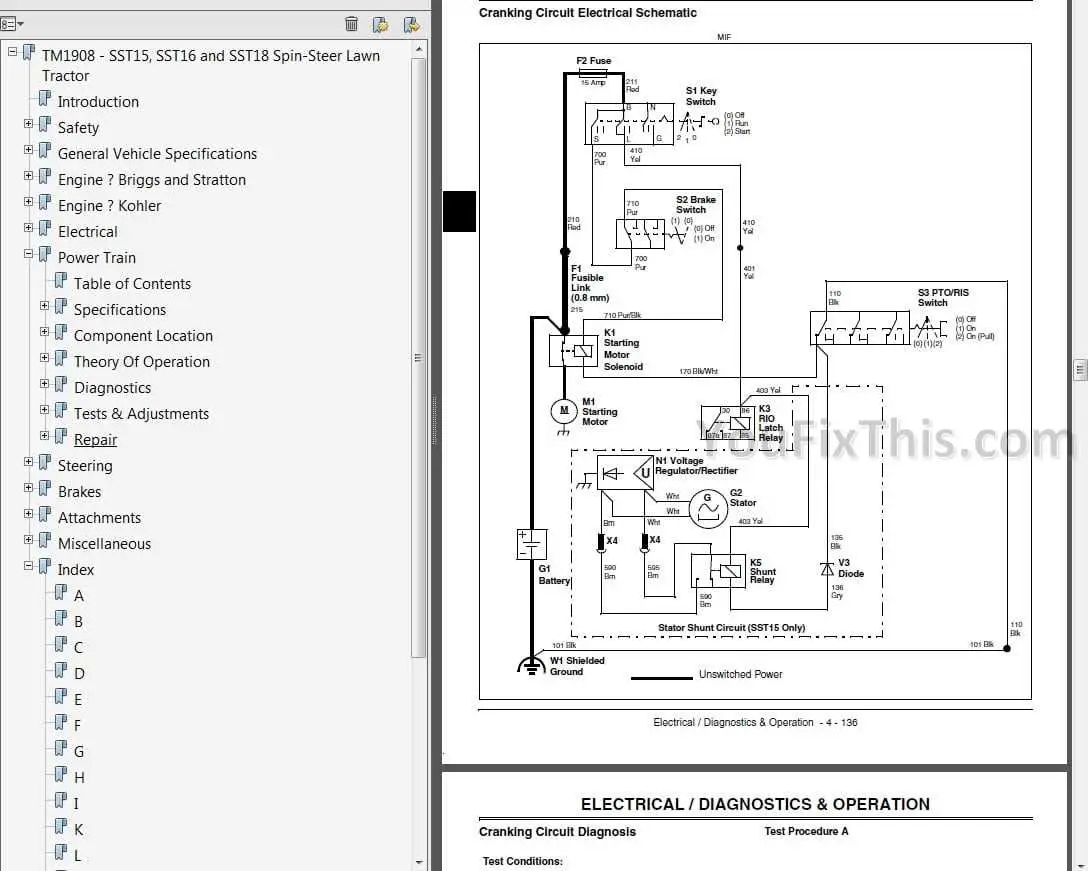Open the Index bookmark
Viewport: 1088px width, 871px height.
[x=76, y=570]
